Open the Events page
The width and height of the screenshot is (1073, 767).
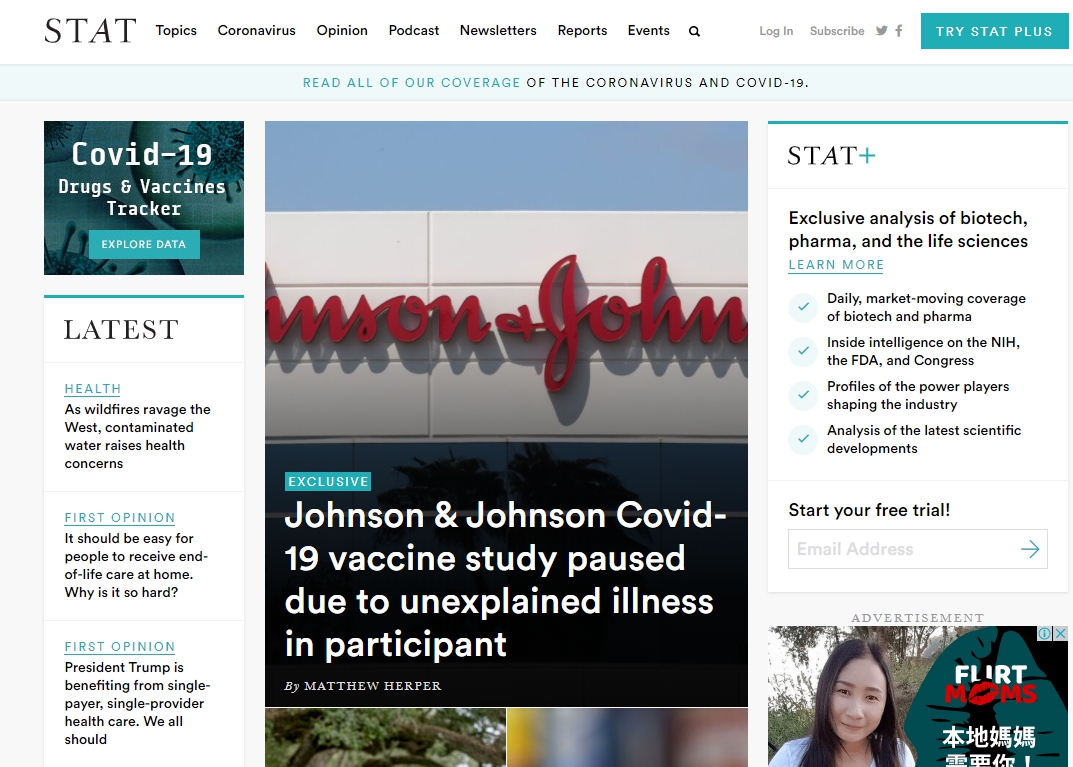point(649,31)
